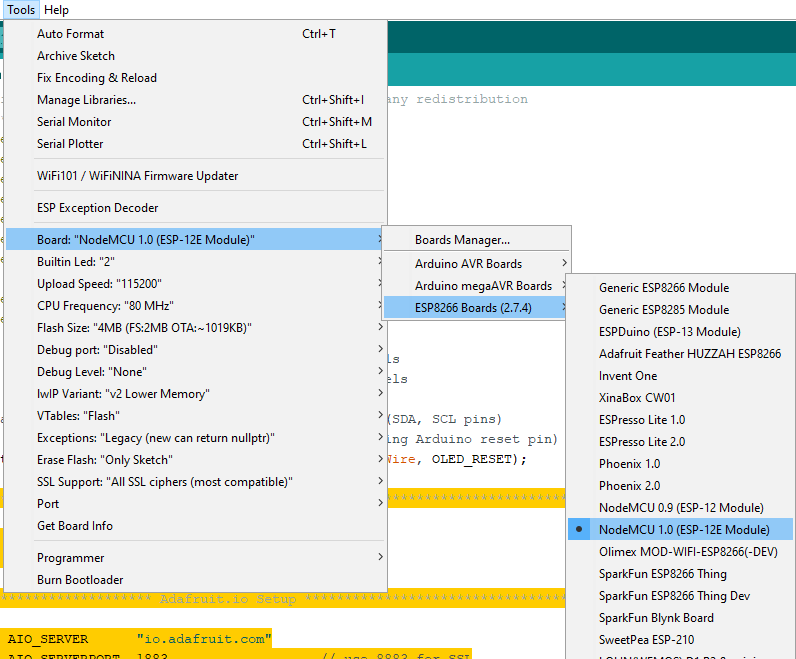The height and width of the screenshot is (659, 796).
Task: Select Invent One board
Action: point(680,376)
